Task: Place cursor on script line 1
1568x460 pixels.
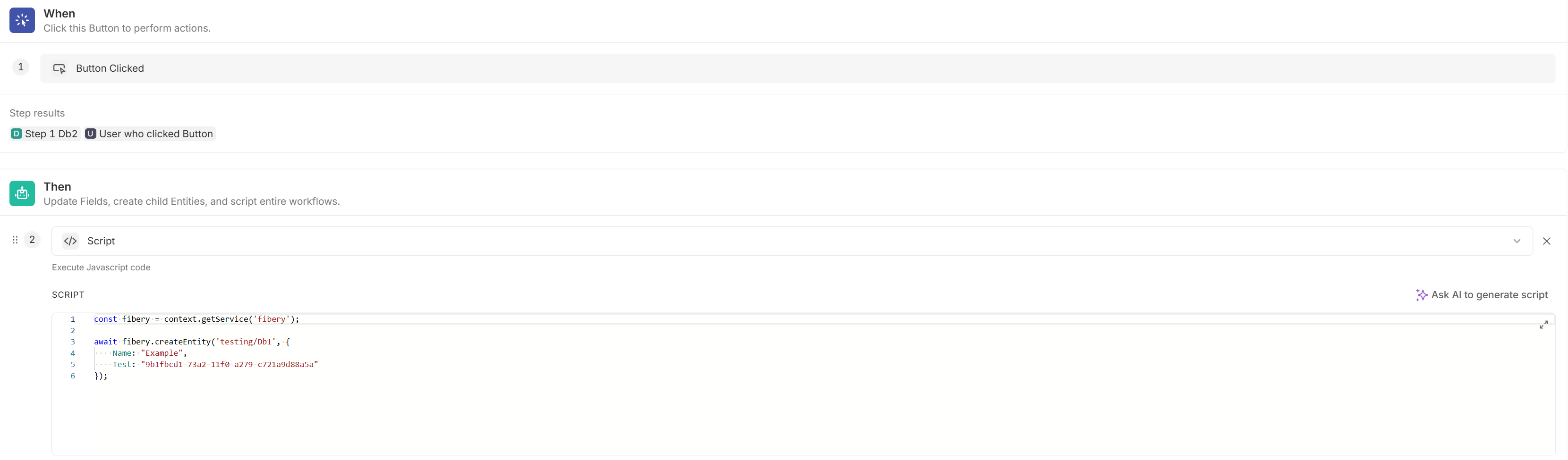Action: [196, 319]
